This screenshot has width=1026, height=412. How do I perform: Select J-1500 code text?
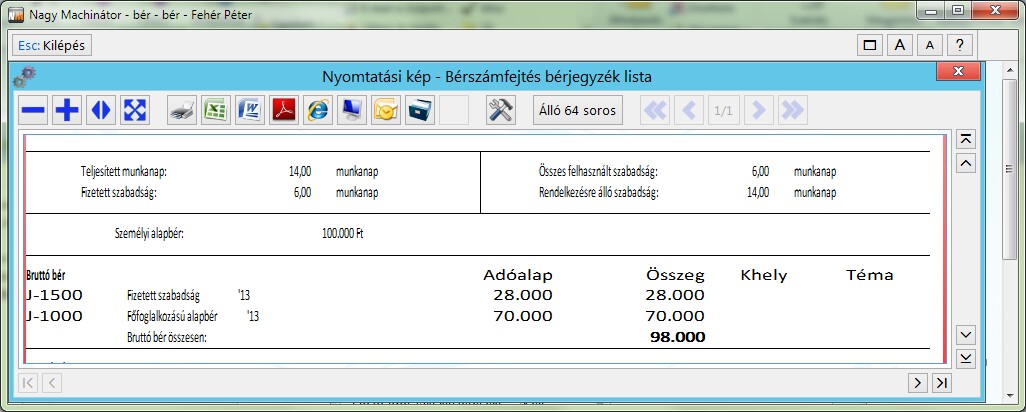click(54, 295)
